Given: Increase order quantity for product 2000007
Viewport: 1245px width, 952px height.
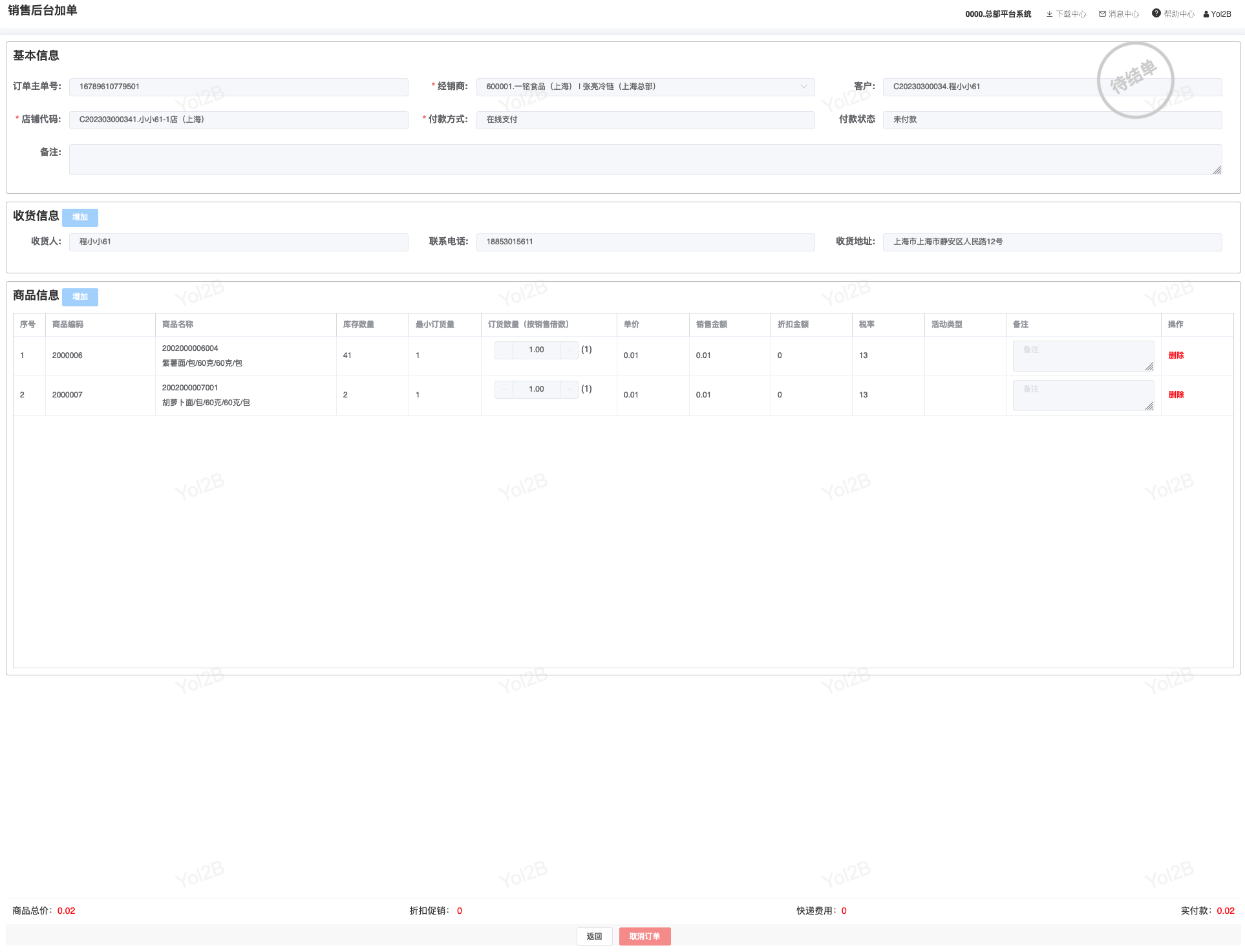Looking at the screenshot, I should [x=569, y=389].
